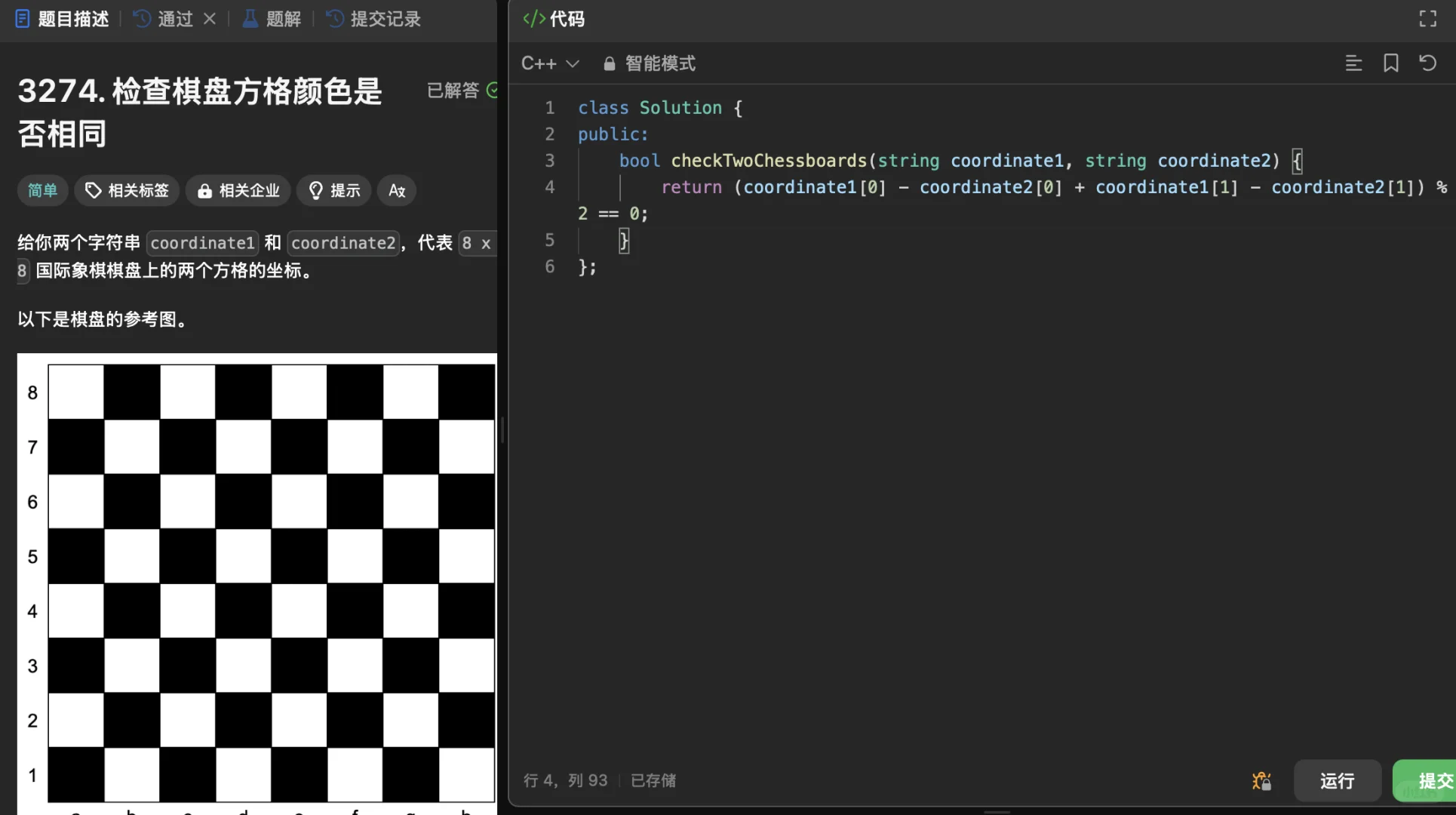Click the 已存储 saved status
This screenshot has height=815, width=1456.
click(653, 780)
